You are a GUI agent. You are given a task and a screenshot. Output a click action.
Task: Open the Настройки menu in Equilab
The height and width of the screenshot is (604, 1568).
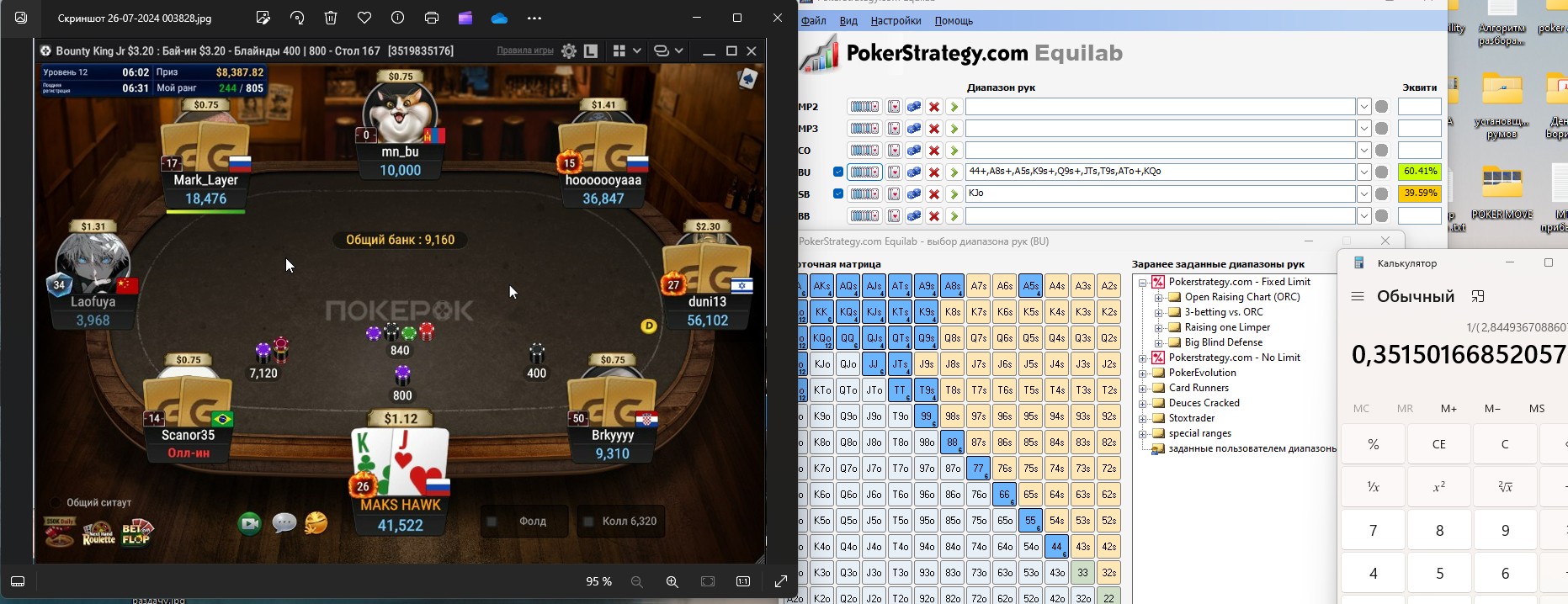tap(896, 20)
